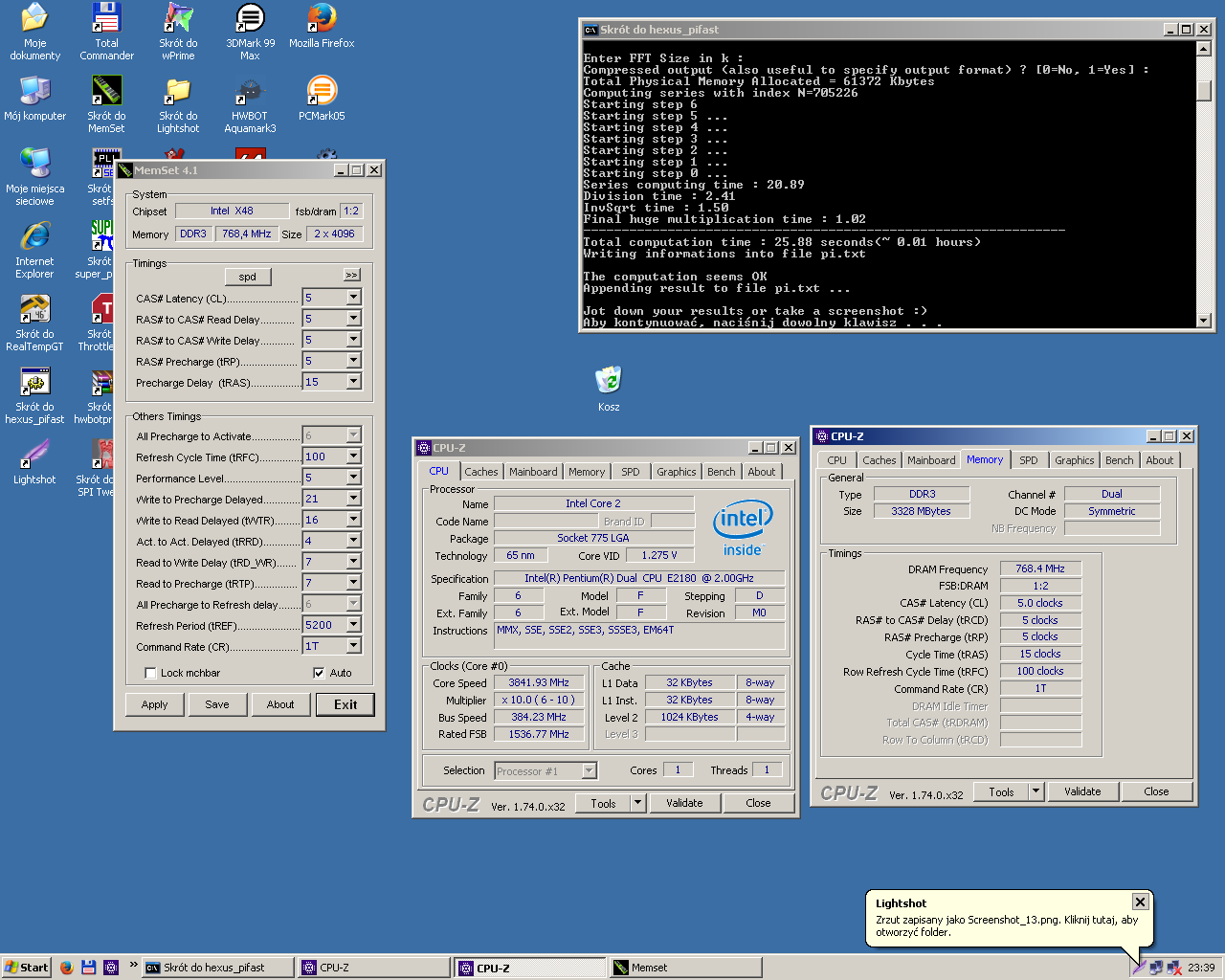Screen dimensions: 1225x980
Task: Open Moje miejsca sieciowe icon
Action: click(35, 177)
